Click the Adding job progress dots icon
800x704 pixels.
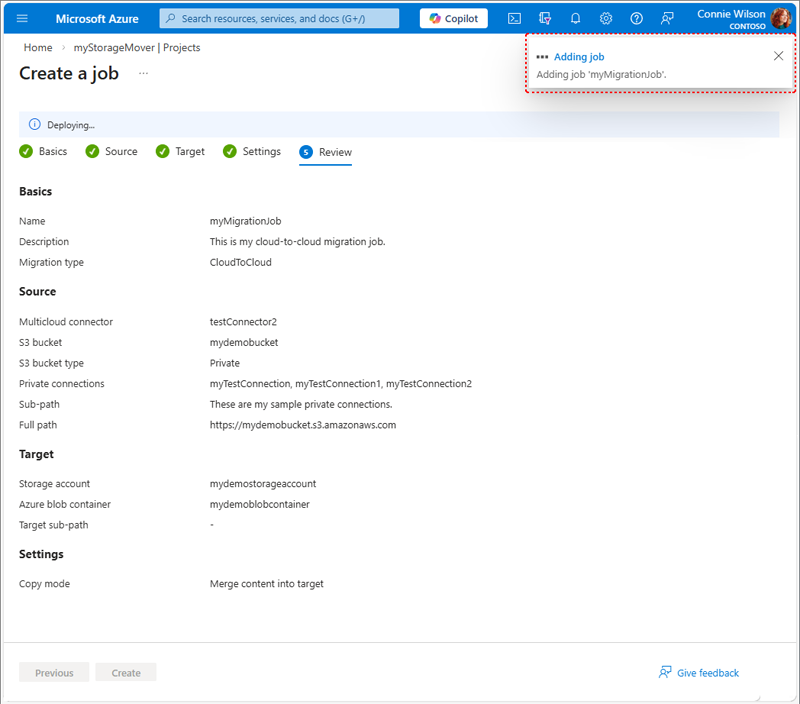[542, 57]
